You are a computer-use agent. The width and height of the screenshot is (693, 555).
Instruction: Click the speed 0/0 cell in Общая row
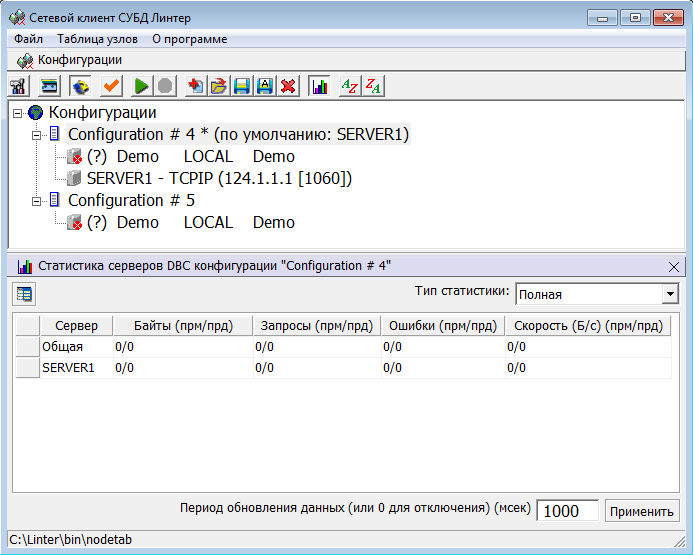point(588,347)
